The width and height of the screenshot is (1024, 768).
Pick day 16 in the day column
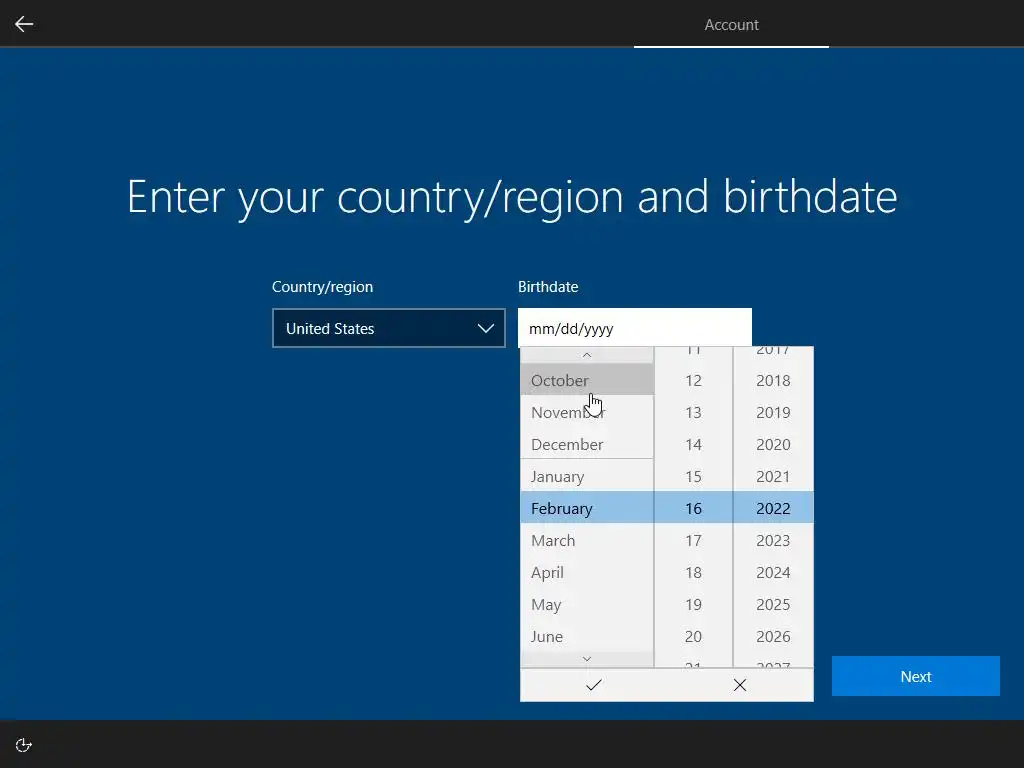coord(694,508)
